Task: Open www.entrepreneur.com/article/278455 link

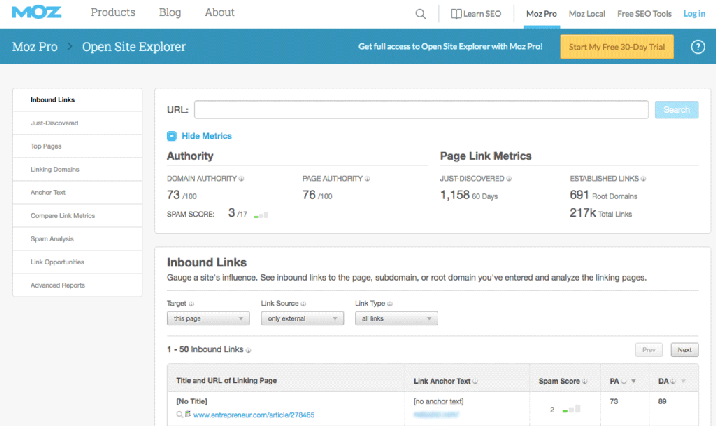Action: (x=253, y=415)
